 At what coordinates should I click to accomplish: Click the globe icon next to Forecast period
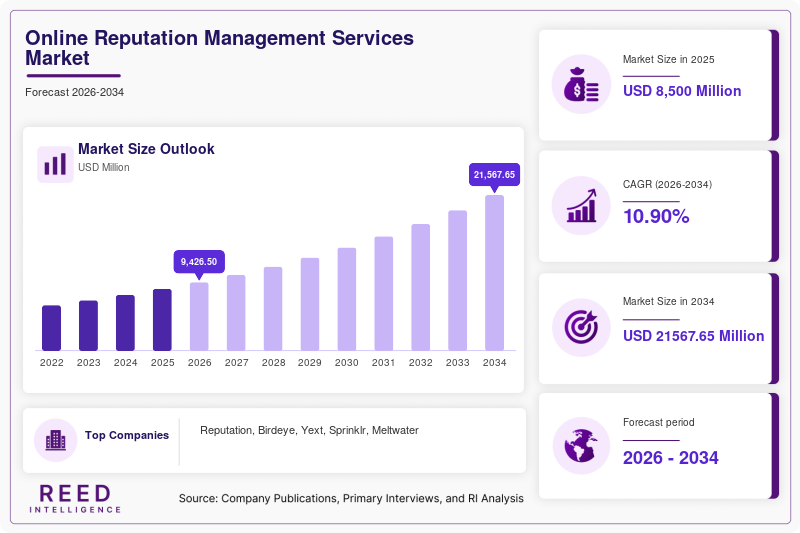[581, 446]
